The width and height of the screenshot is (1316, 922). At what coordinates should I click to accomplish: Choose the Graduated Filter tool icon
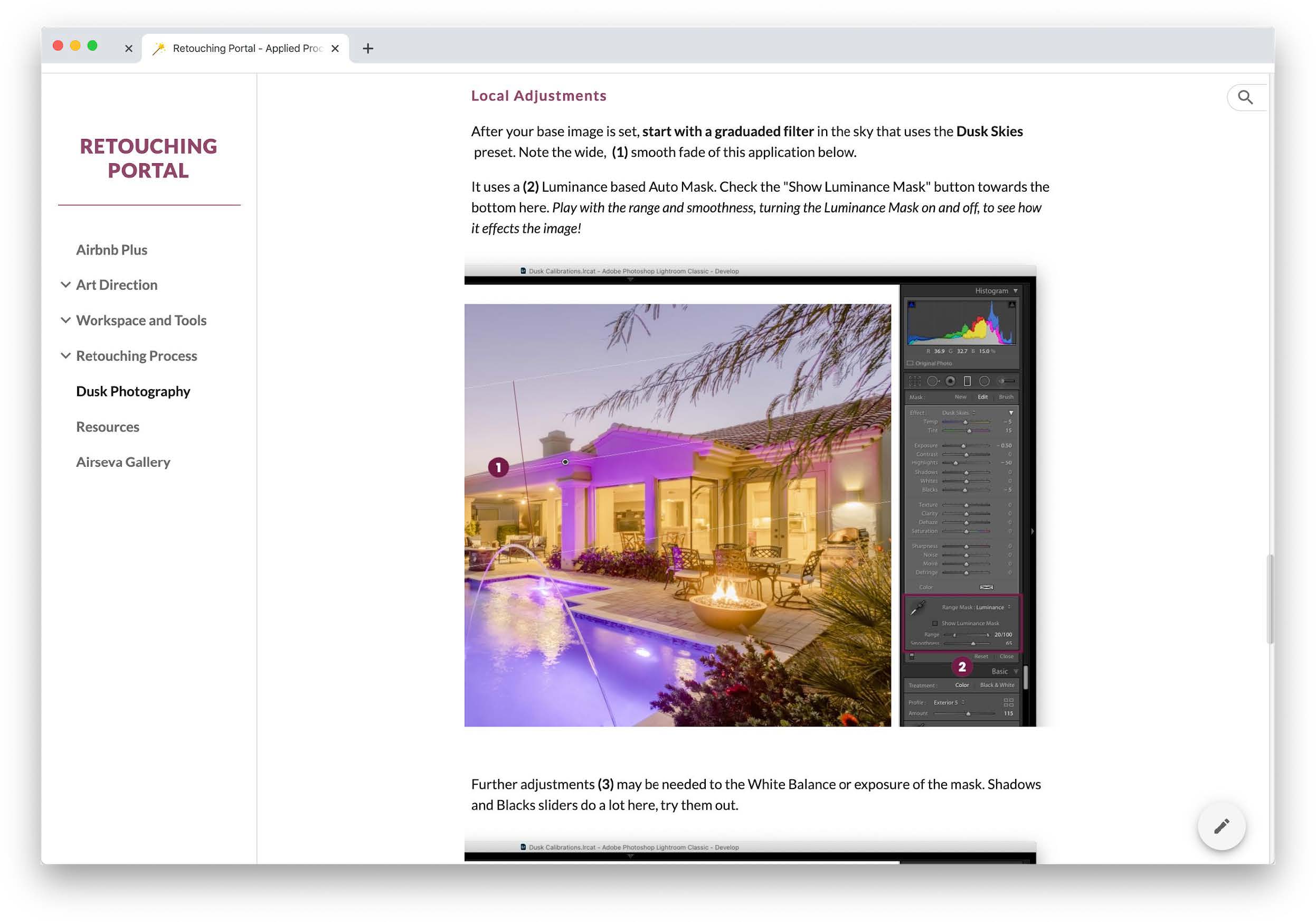click(x=967, y=381)
